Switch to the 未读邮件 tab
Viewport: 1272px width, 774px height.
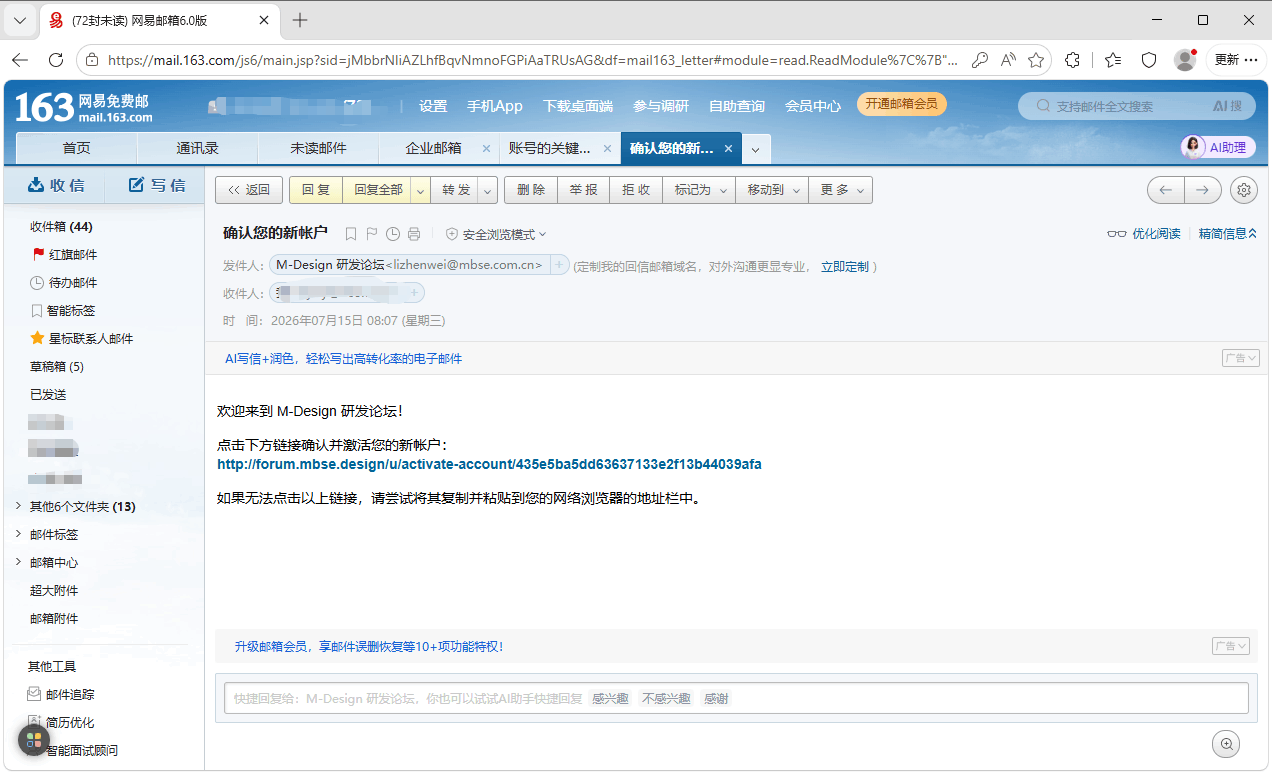pyautogui.click(x=318, y=148)
